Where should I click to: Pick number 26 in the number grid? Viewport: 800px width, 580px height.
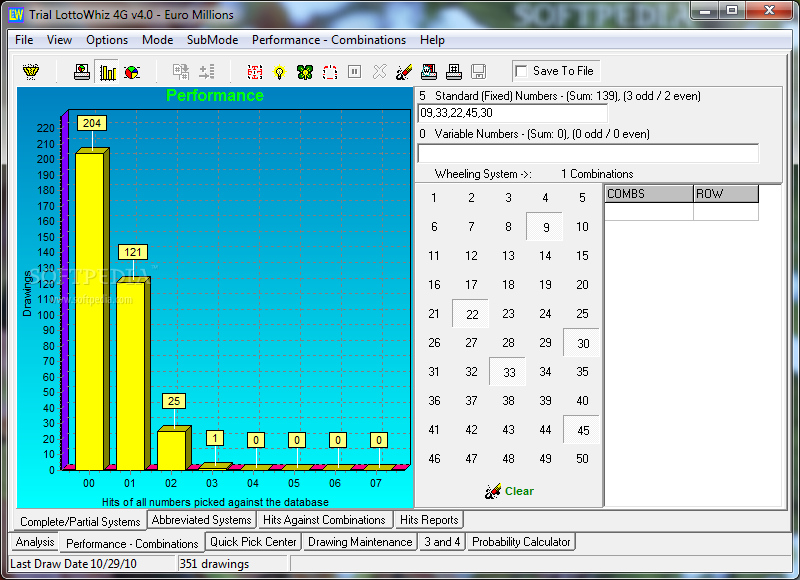coord(434,343)
